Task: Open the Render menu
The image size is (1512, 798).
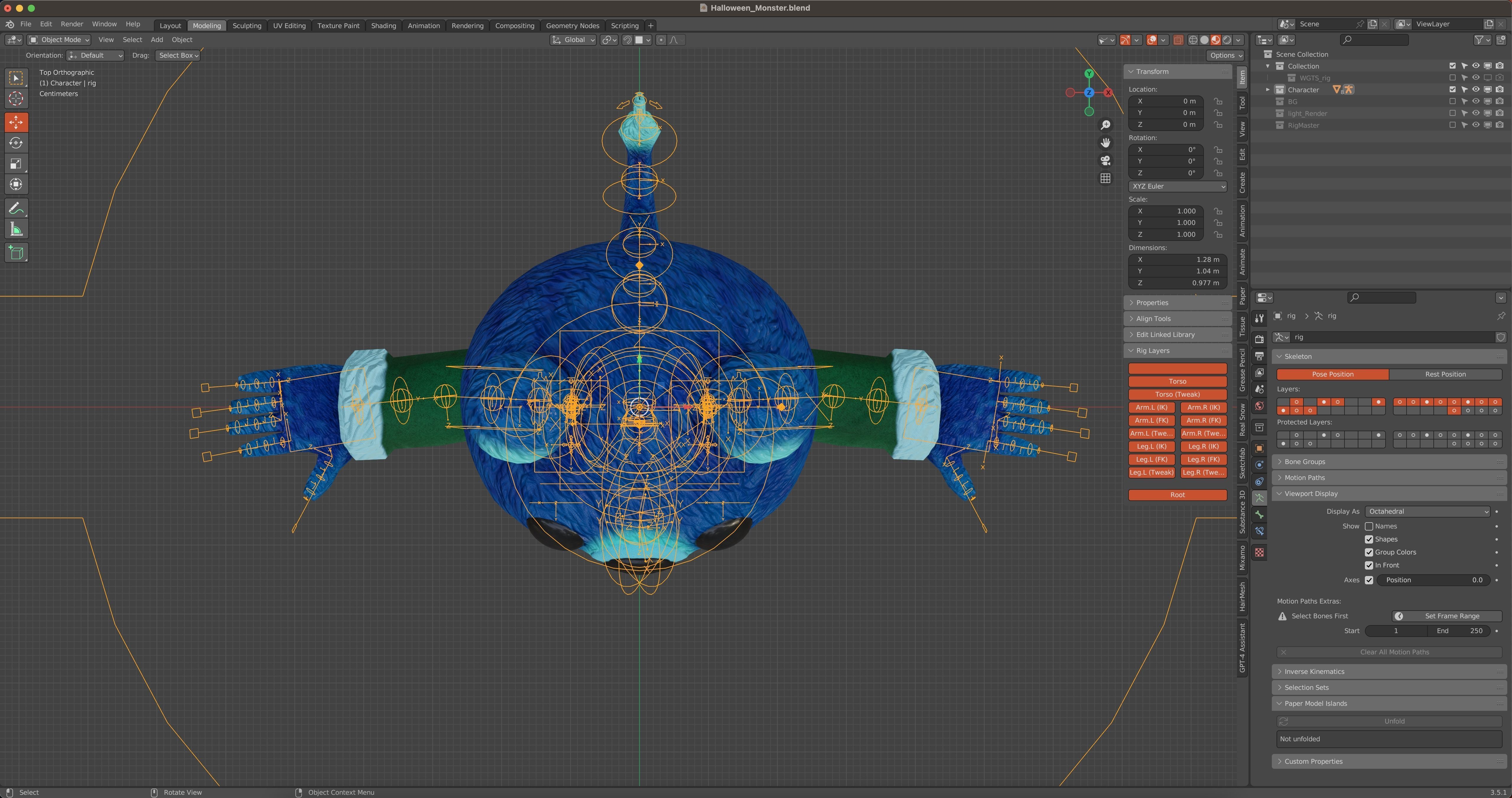Action: tap(71, 24)
